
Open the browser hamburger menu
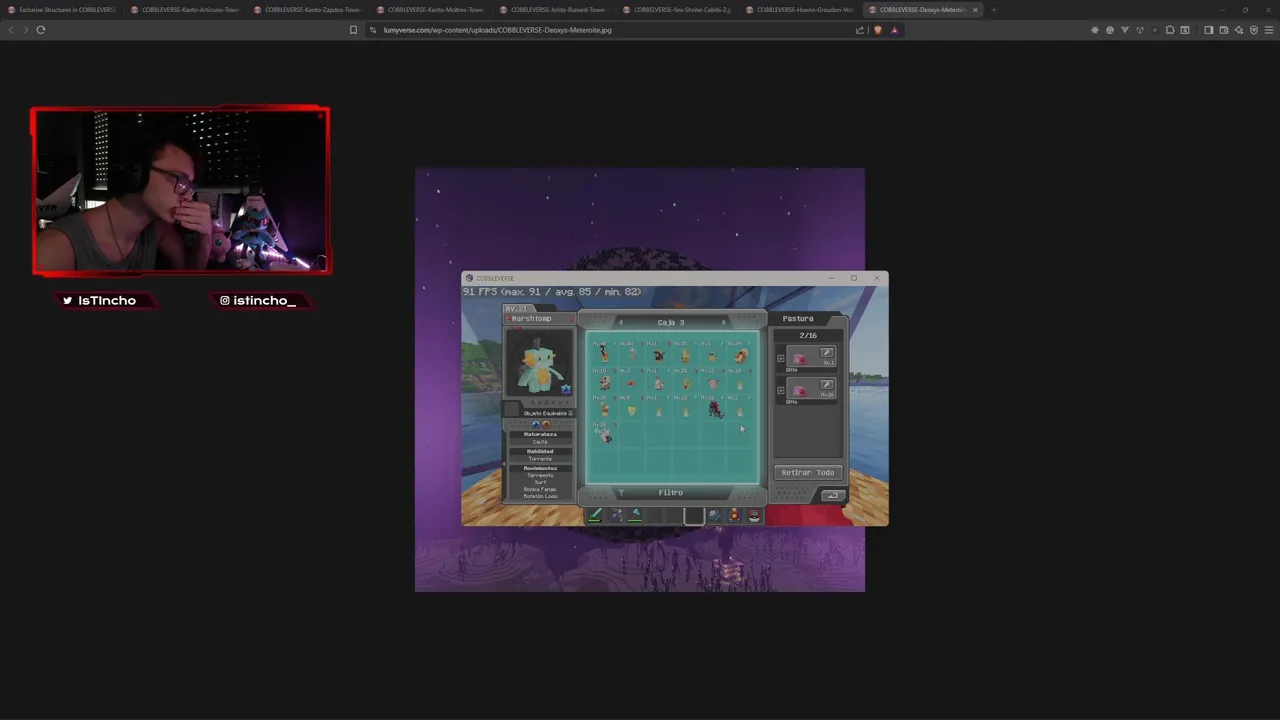coord(1269,30)
